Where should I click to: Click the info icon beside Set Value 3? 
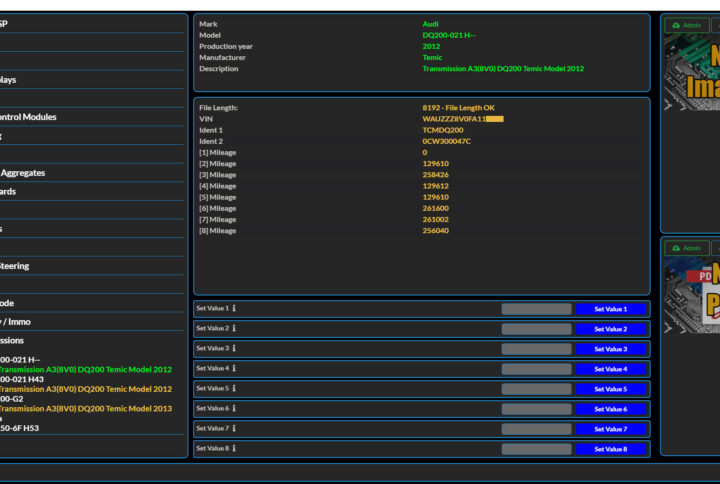coord(234,349)
